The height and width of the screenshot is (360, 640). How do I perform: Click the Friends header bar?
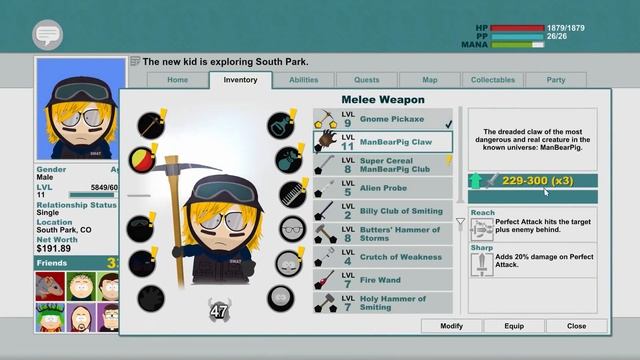76,263
